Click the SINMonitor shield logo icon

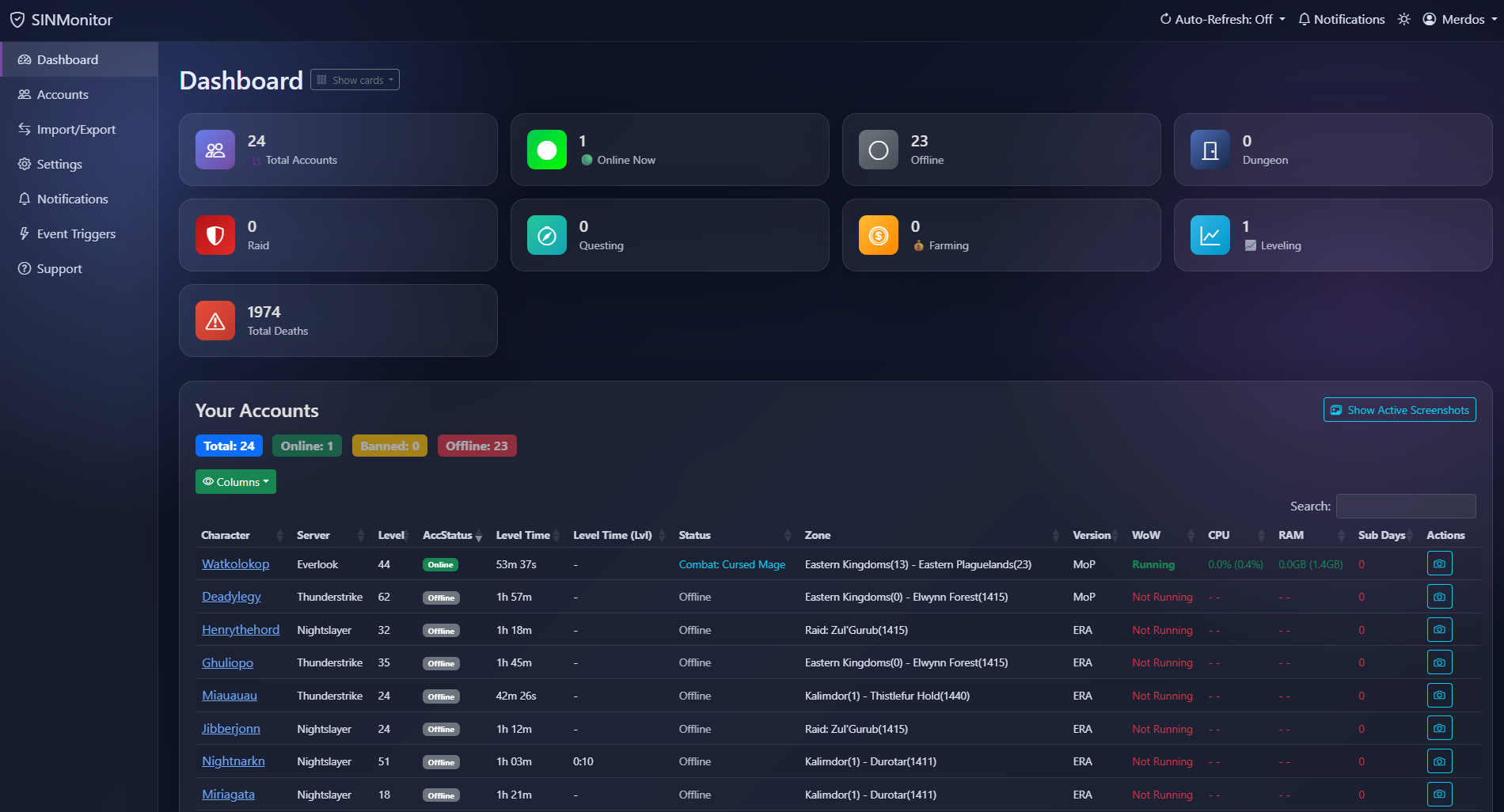coord(18,19)
